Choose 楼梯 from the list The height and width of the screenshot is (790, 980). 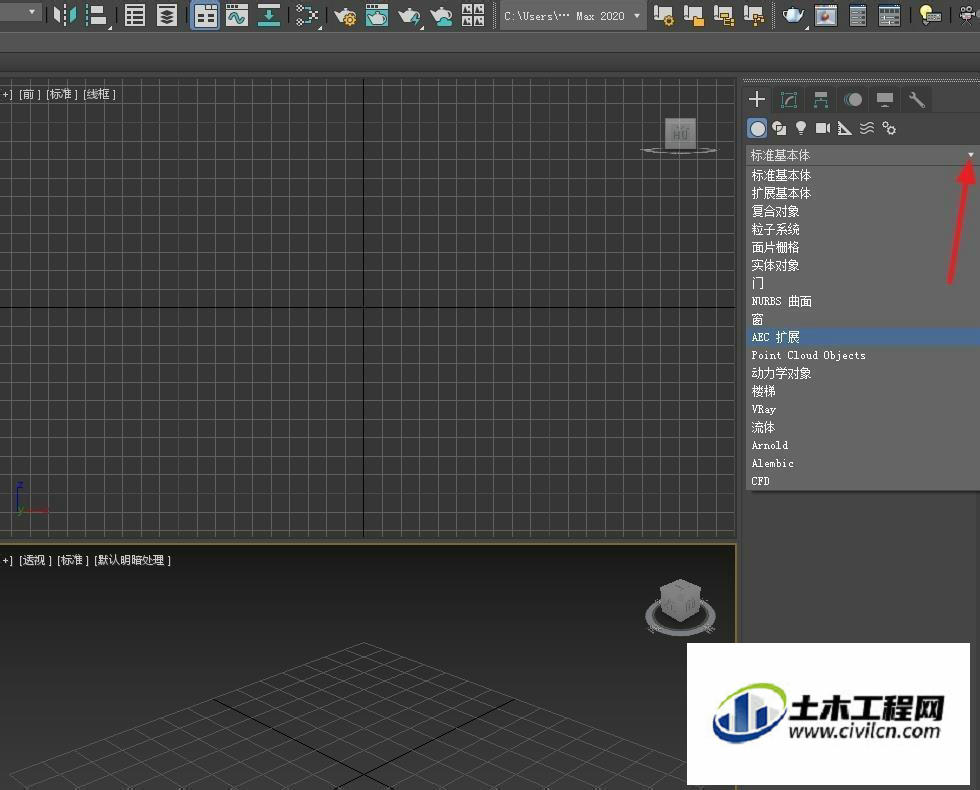pyautogui.click(x=862, y=391)
